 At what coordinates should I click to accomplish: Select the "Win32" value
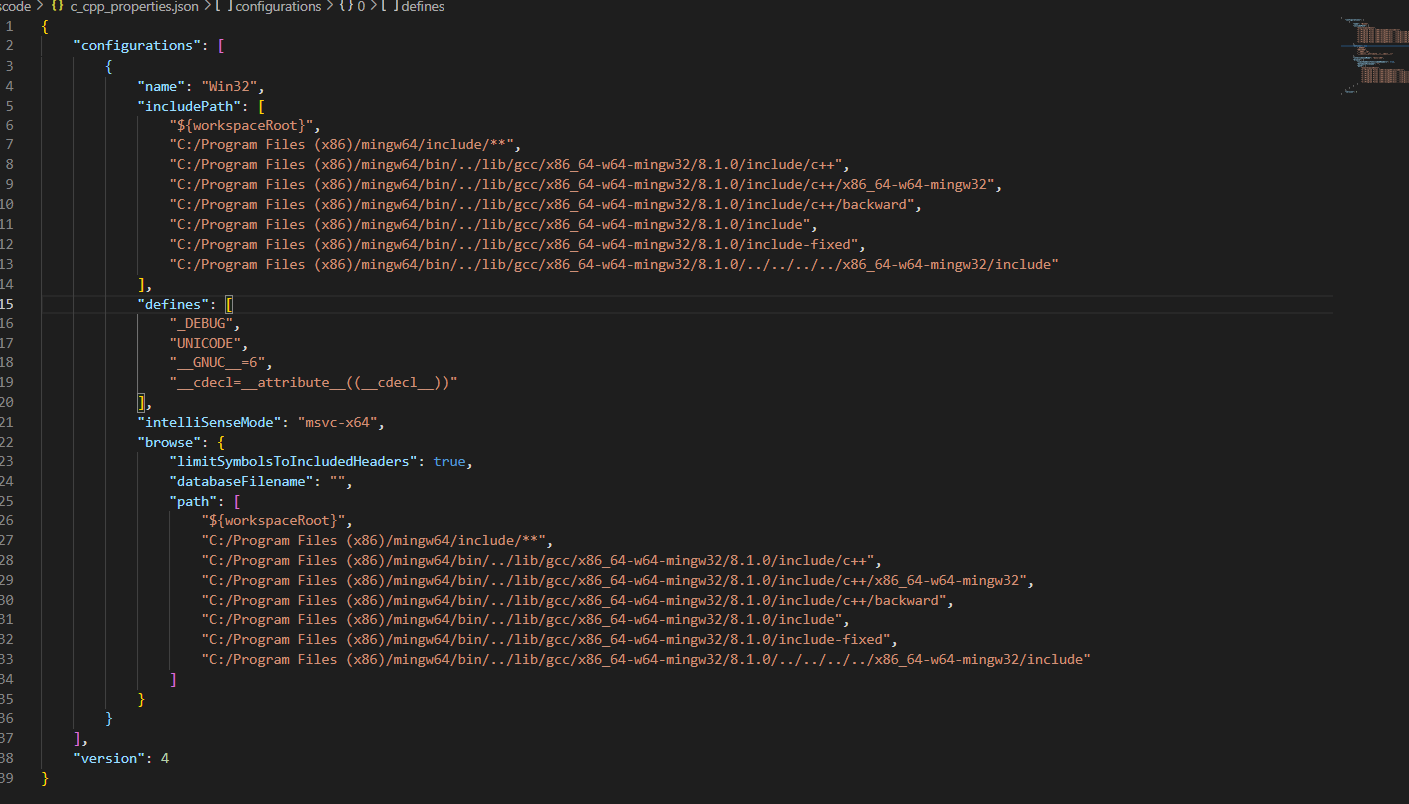click(x=232, y=85)
